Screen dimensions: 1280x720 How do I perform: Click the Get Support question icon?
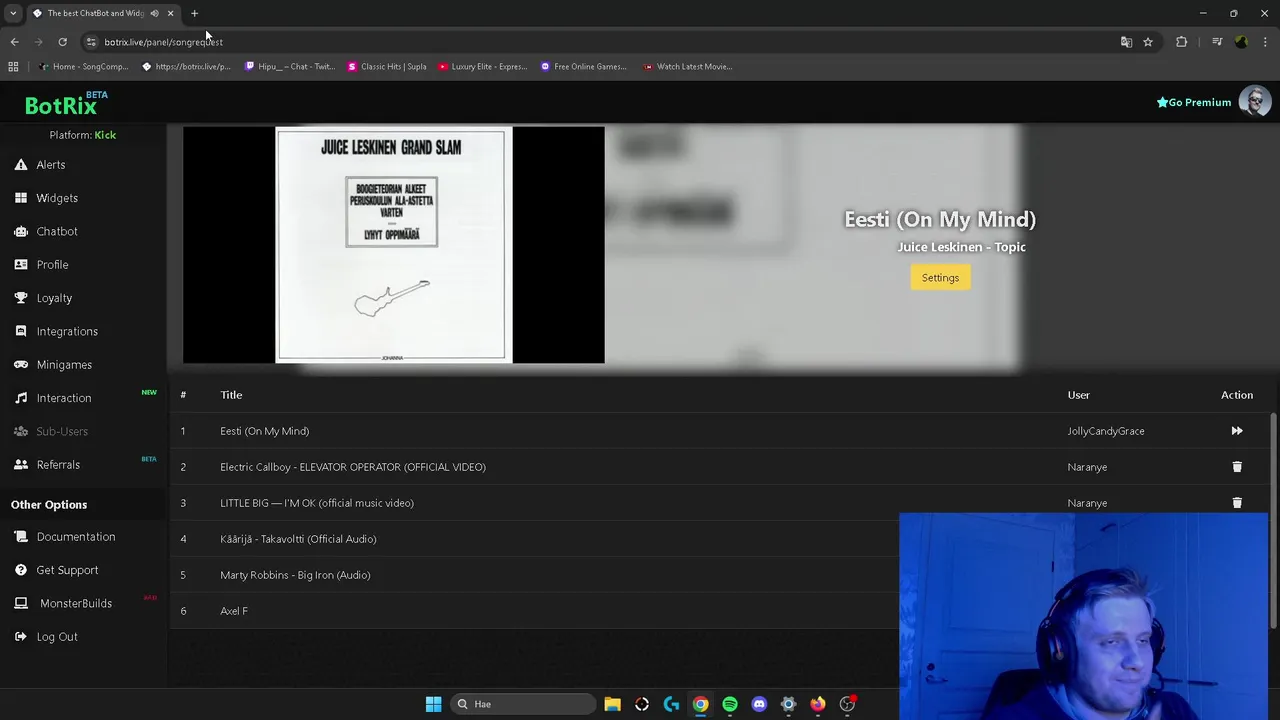pos(21,570)
